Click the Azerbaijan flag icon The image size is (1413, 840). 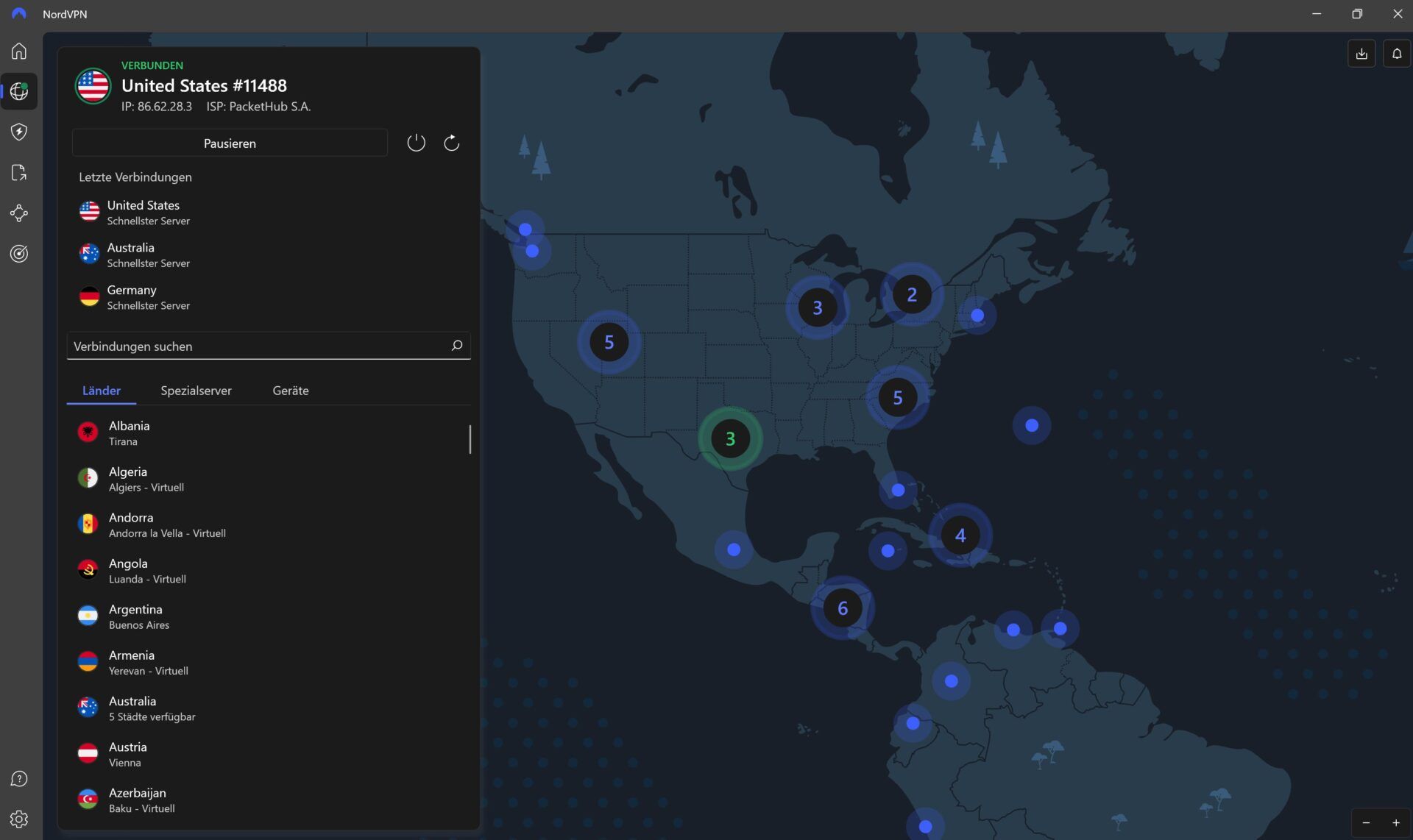pos(88,799)
